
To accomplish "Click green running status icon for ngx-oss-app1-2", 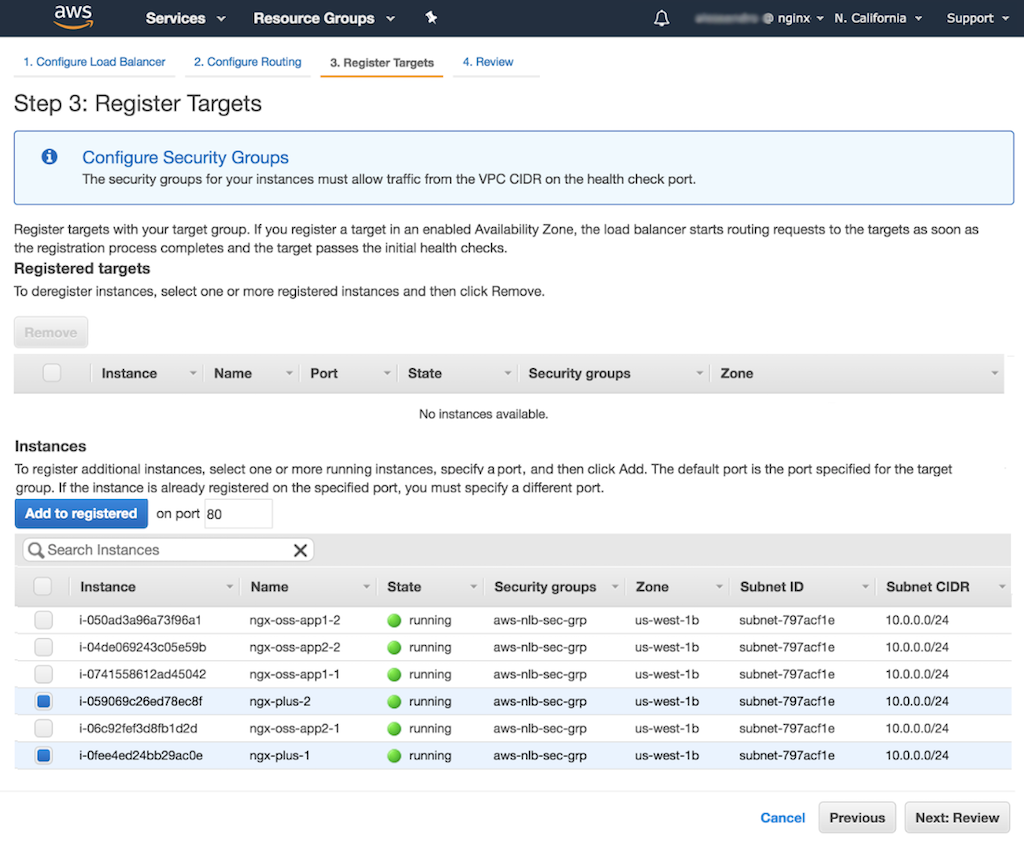I will pyautogui.click(x=394, y=620).
